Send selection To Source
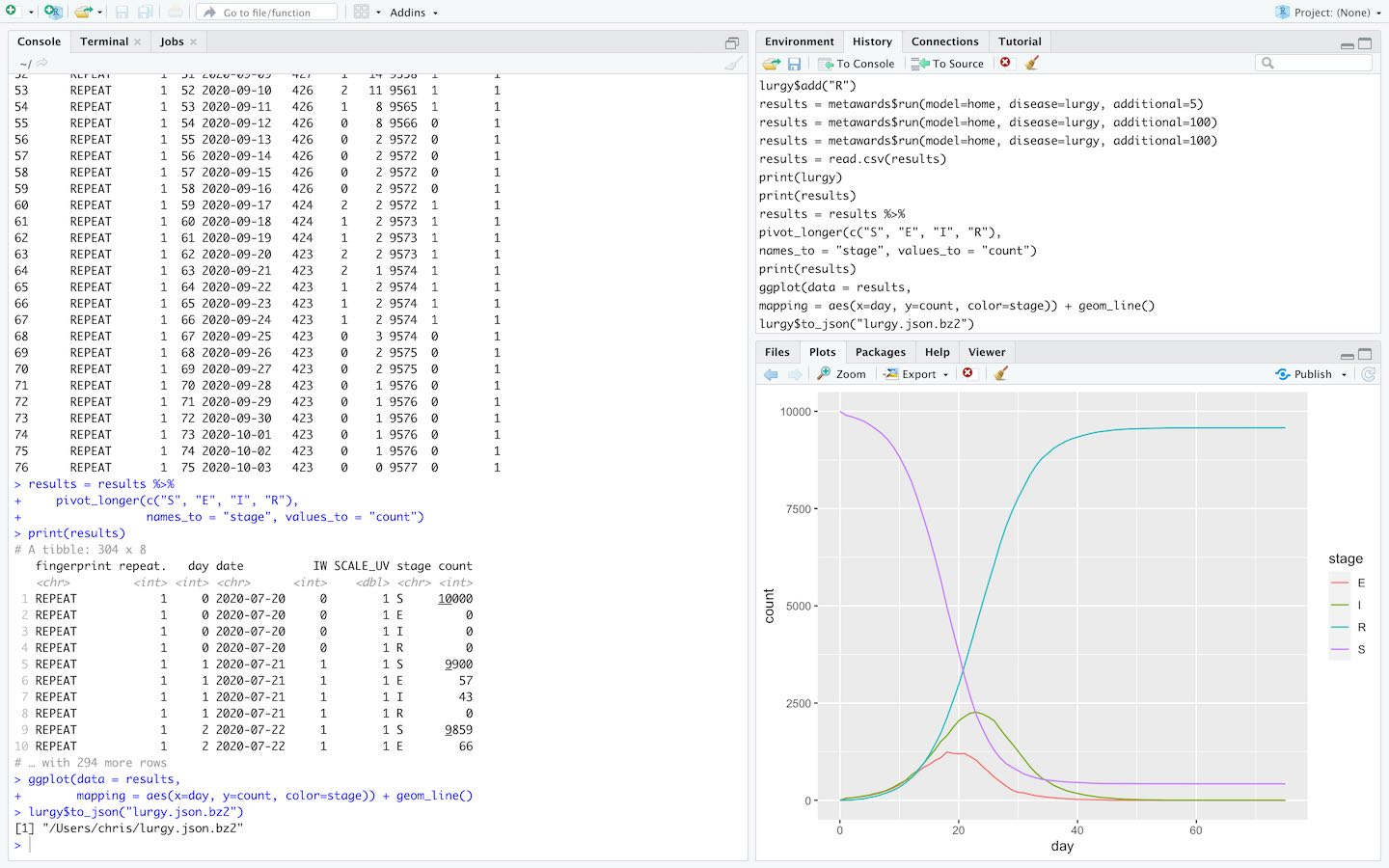 tap(948, 64)
